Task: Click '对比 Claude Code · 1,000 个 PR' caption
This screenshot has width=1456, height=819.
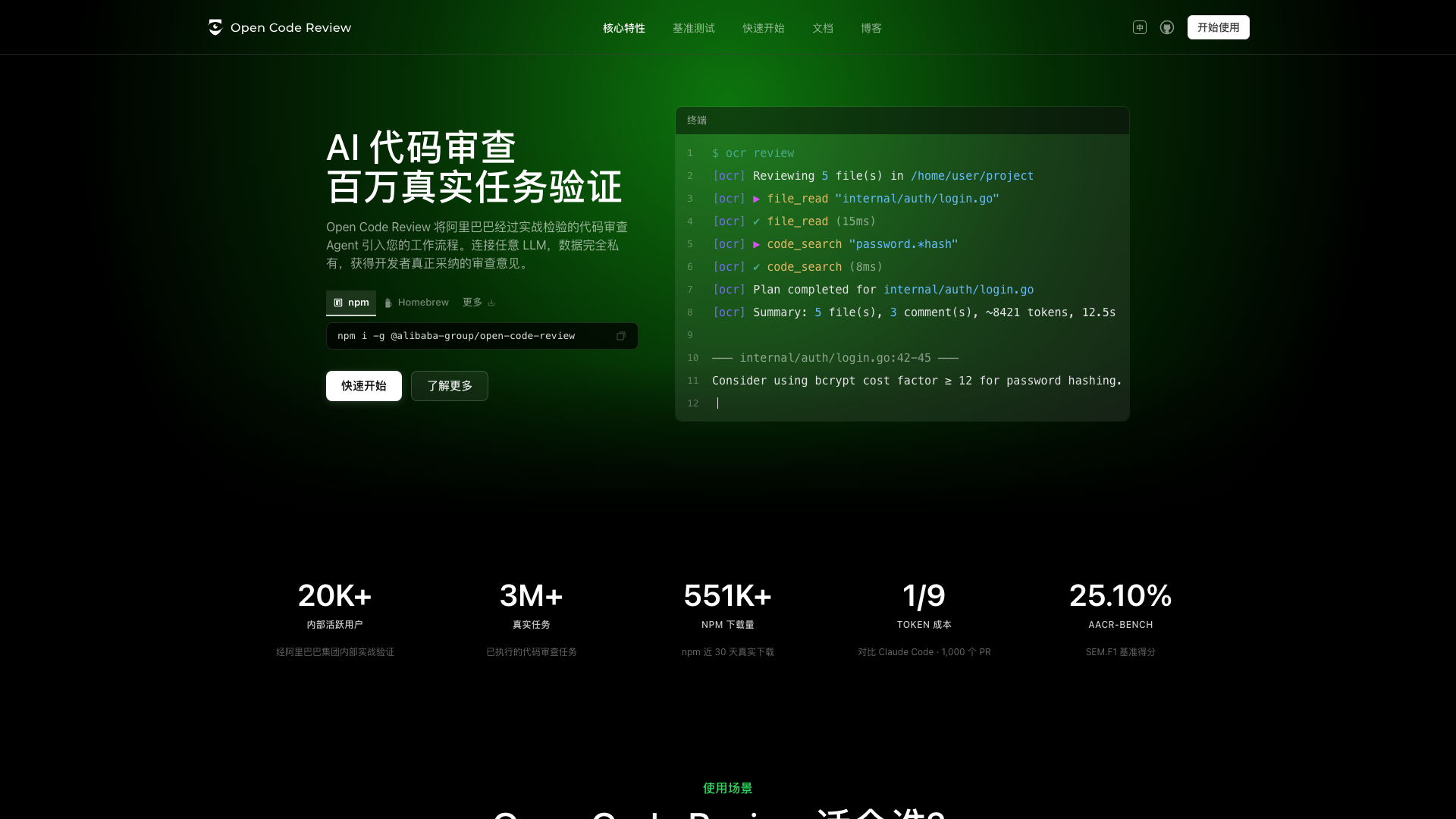Action: click(x=924, y=652)
